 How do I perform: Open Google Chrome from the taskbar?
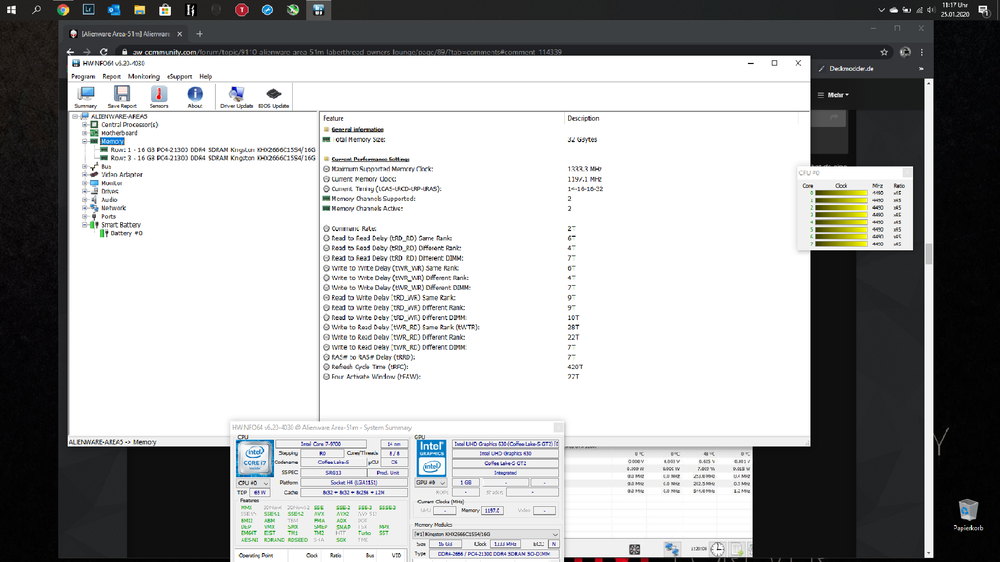pyautogui.click(x=64, y=10)
